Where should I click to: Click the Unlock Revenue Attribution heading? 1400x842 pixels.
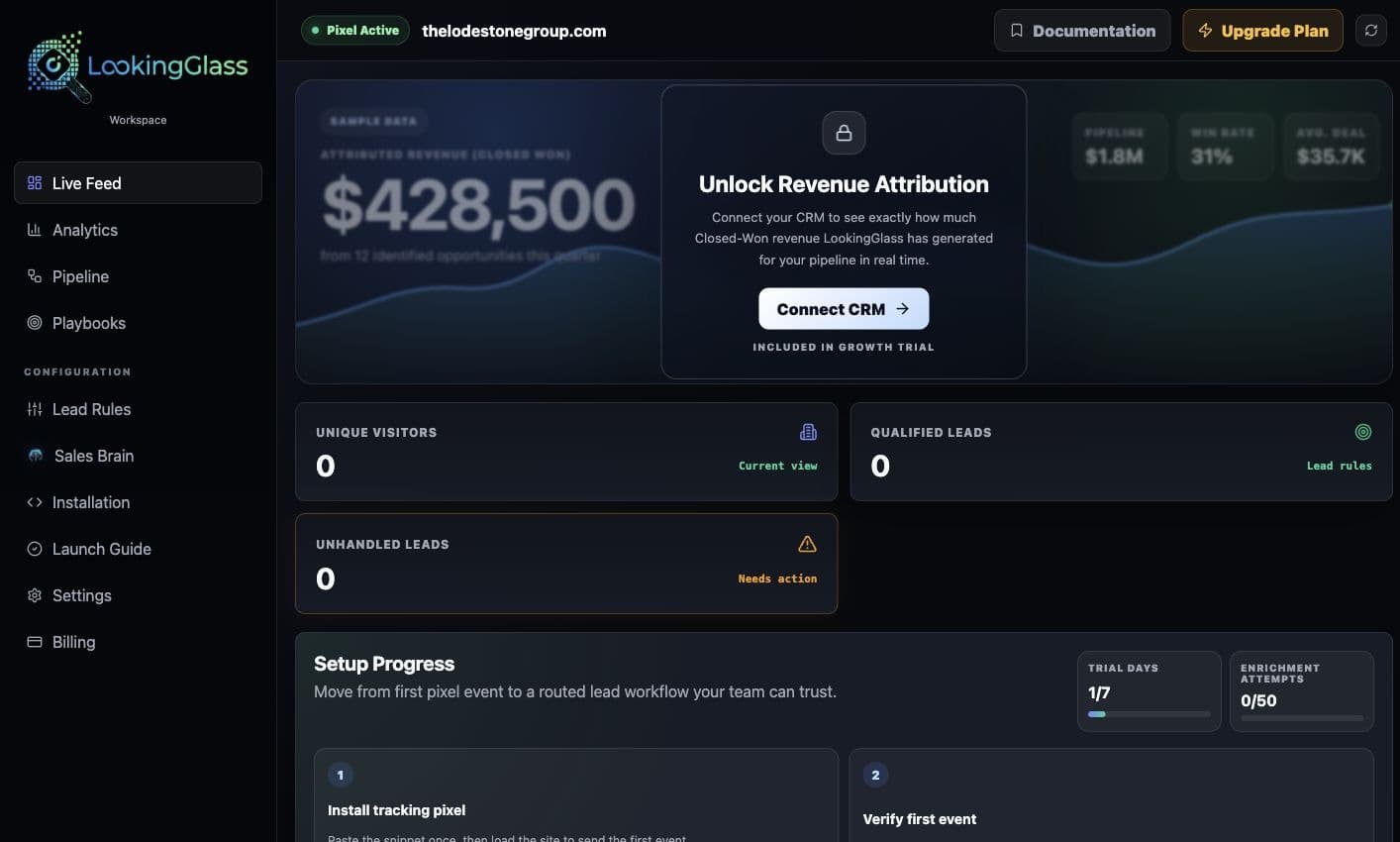pos(844,184)
